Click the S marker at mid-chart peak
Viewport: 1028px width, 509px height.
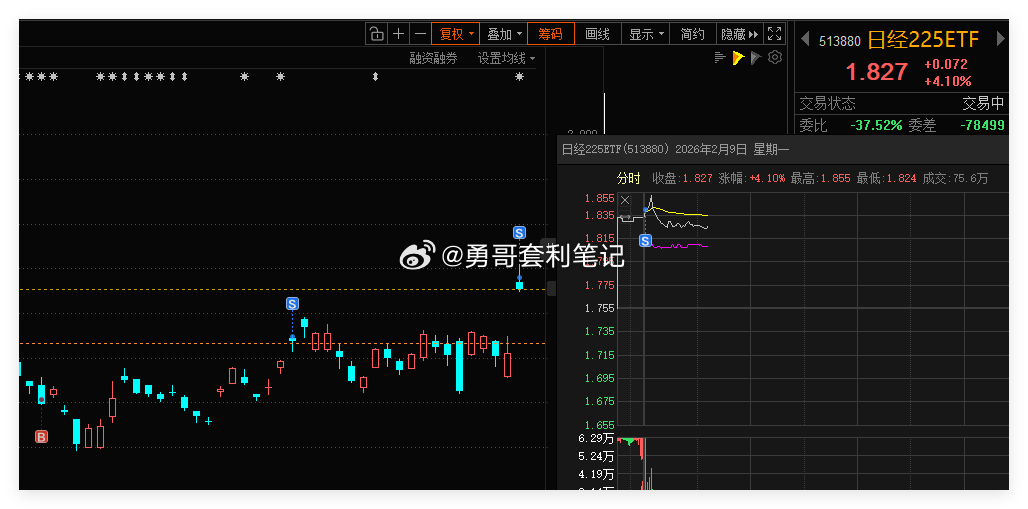pos(292,303)
